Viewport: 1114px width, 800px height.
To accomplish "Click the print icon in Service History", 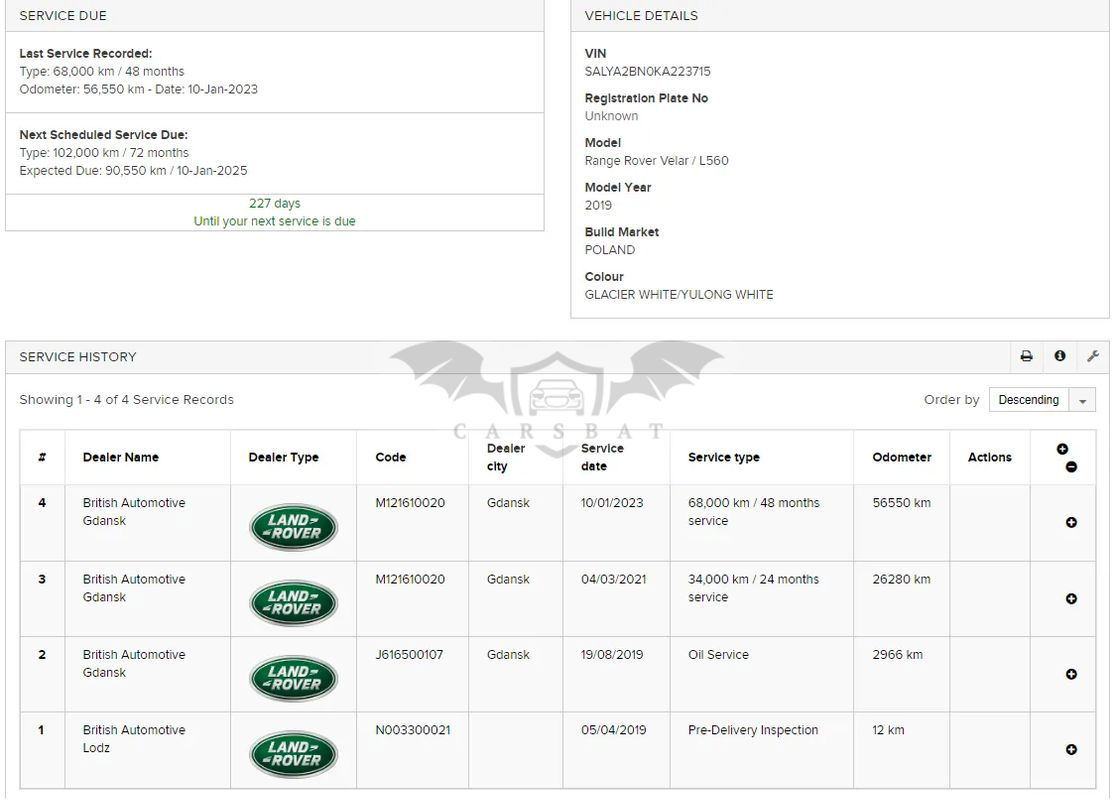I will click(x=1026, y=356).
